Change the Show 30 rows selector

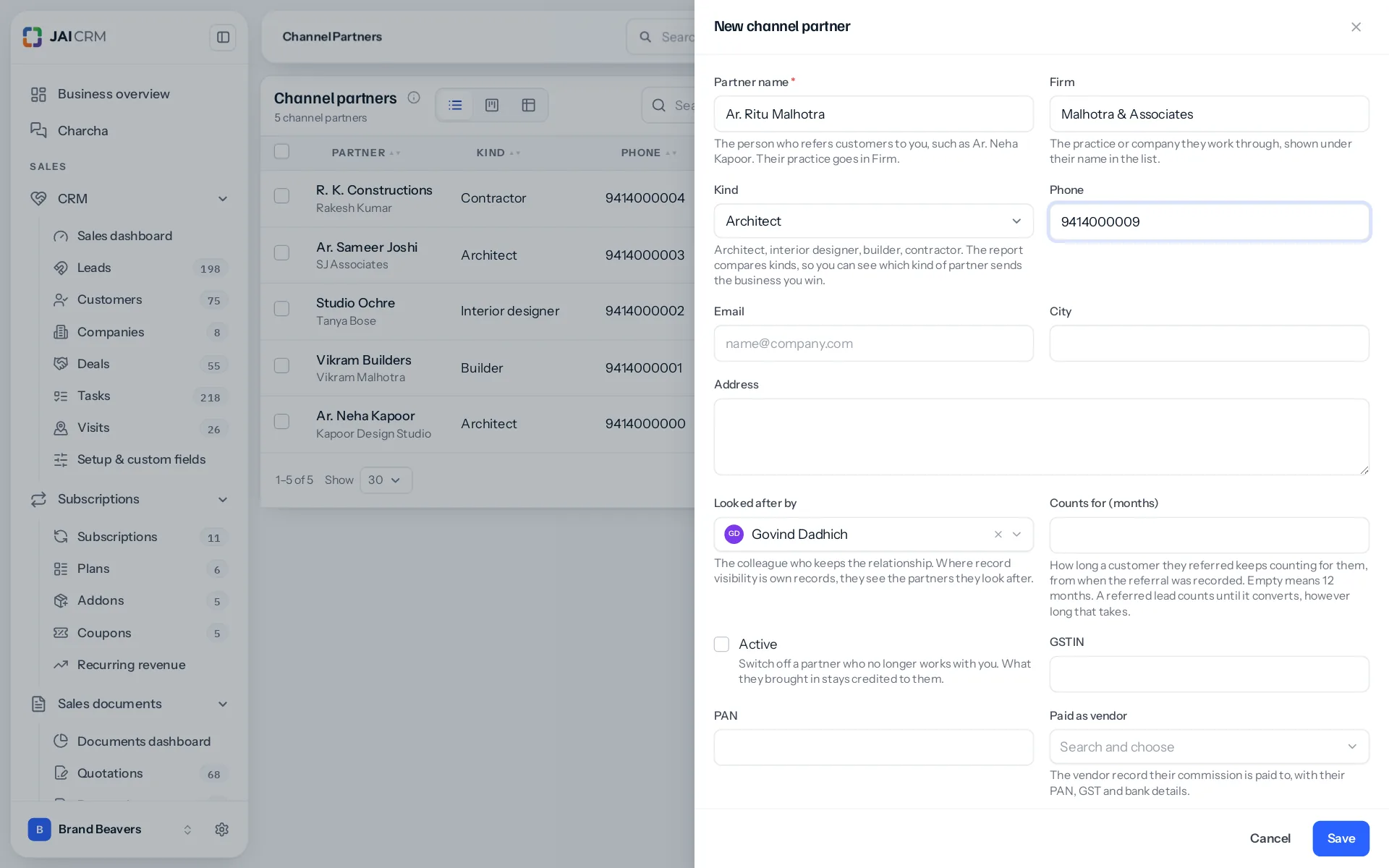pyautogui.click(x=386, y=480)
